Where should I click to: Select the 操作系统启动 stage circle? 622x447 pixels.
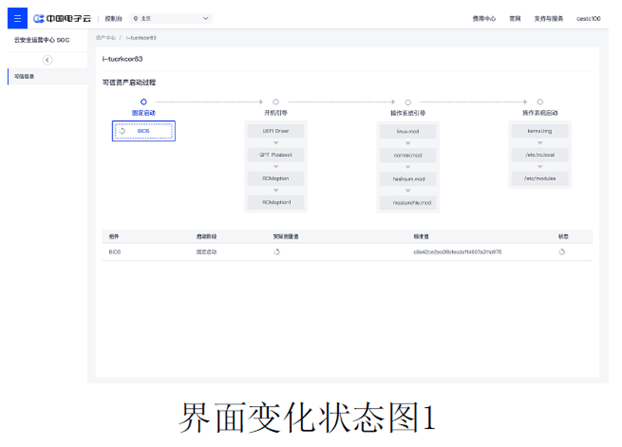[540, 102]
